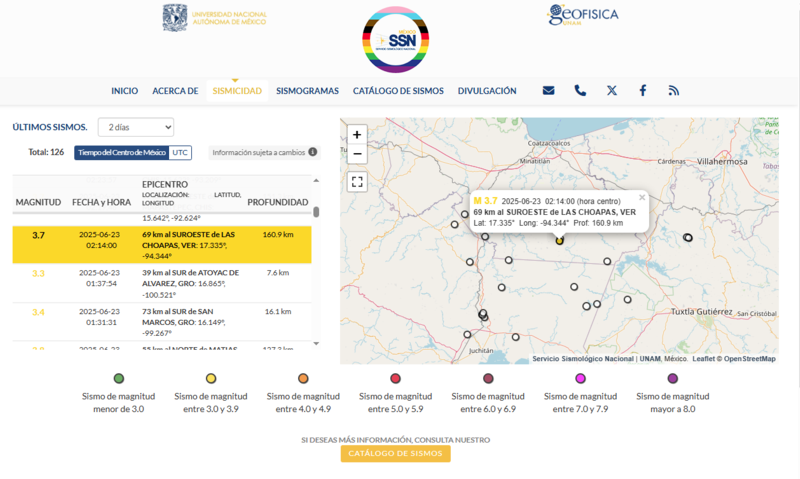The width and height of the screenshot is (800, 479).
Task: Close the M 3.7 map popup
Action: [x=642, y=197]
